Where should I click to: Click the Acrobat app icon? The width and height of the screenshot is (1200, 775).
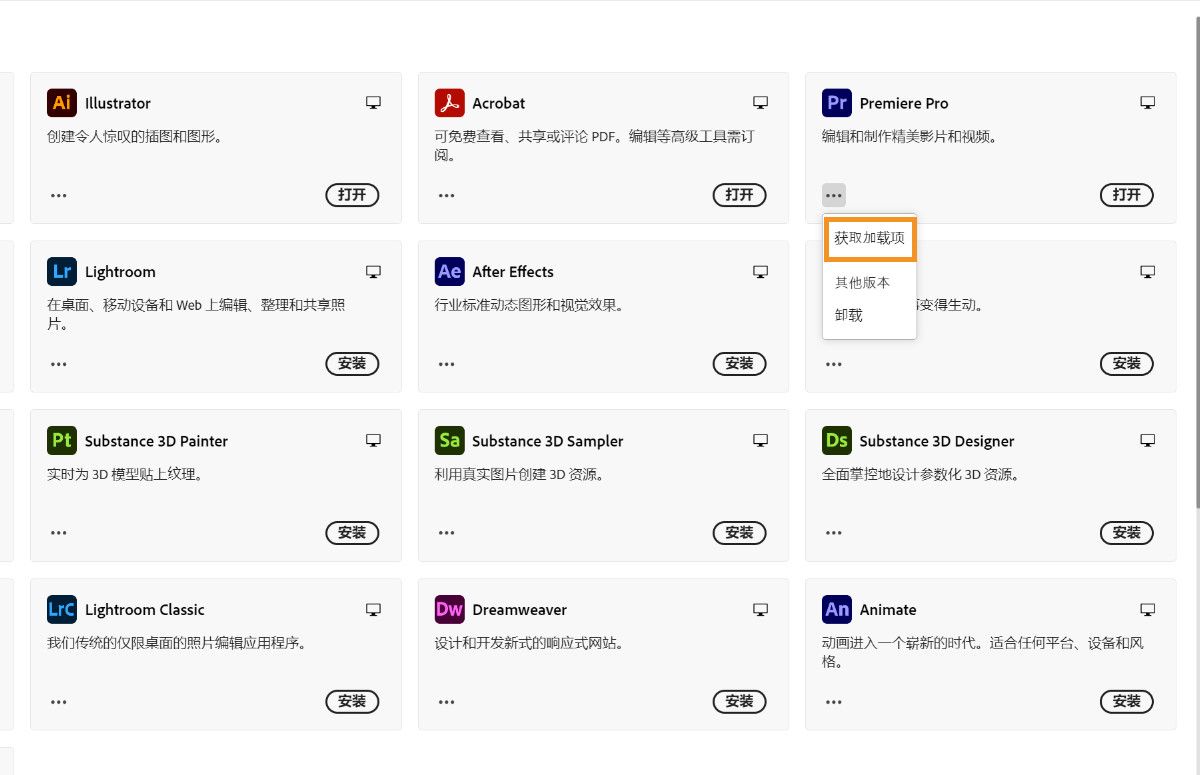coord(449,103)
